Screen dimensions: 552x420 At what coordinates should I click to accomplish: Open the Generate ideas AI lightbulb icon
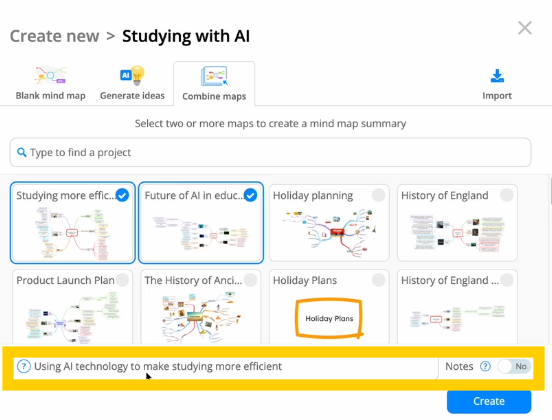(132, 75)
